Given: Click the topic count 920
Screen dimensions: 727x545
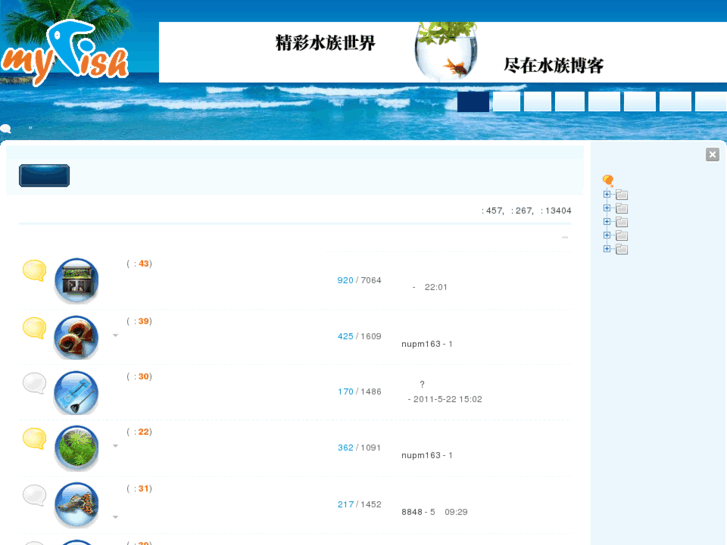Looking at the screenshot, I should tap(345, 280).
